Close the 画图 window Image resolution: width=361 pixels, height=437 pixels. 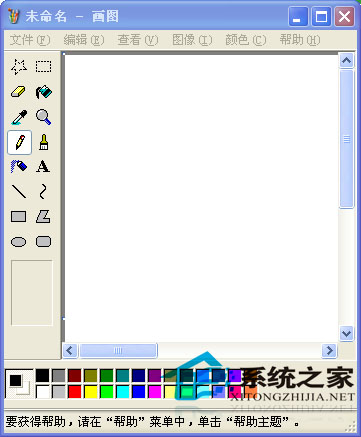(345, 16)
